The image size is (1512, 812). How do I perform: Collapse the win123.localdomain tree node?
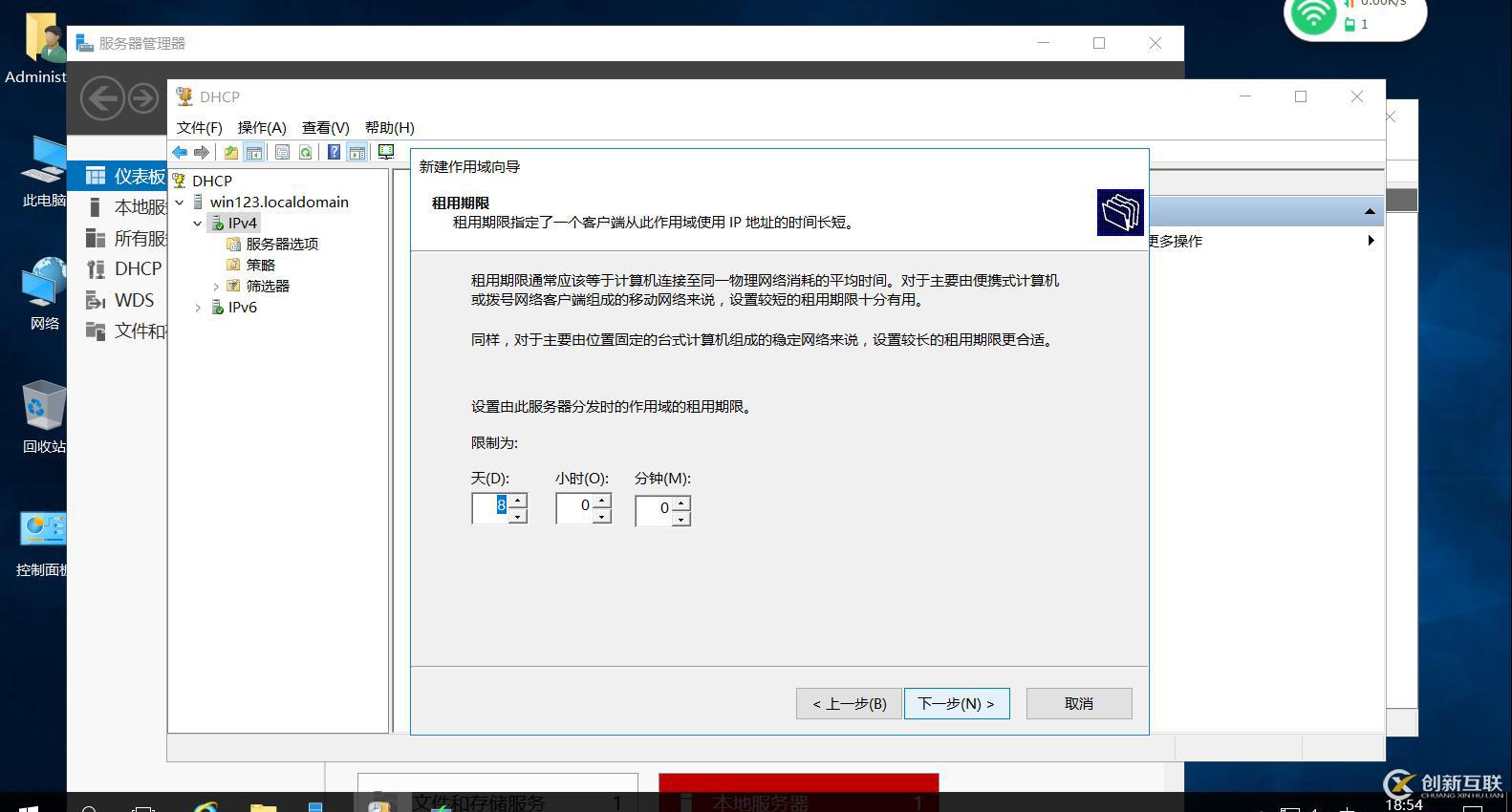(x=180, y=202)
